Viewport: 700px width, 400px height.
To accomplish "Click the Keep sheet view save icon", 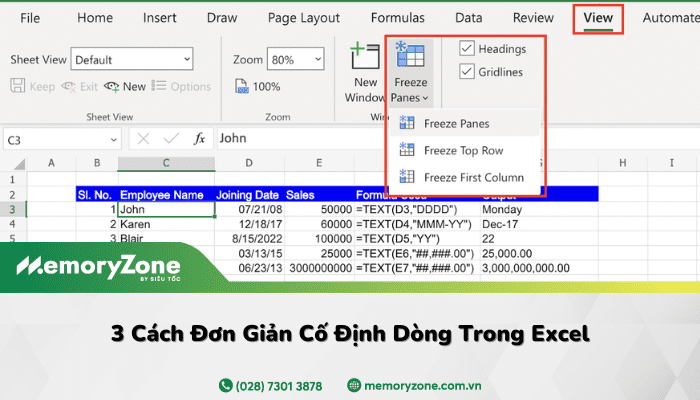I will [18, 86].
